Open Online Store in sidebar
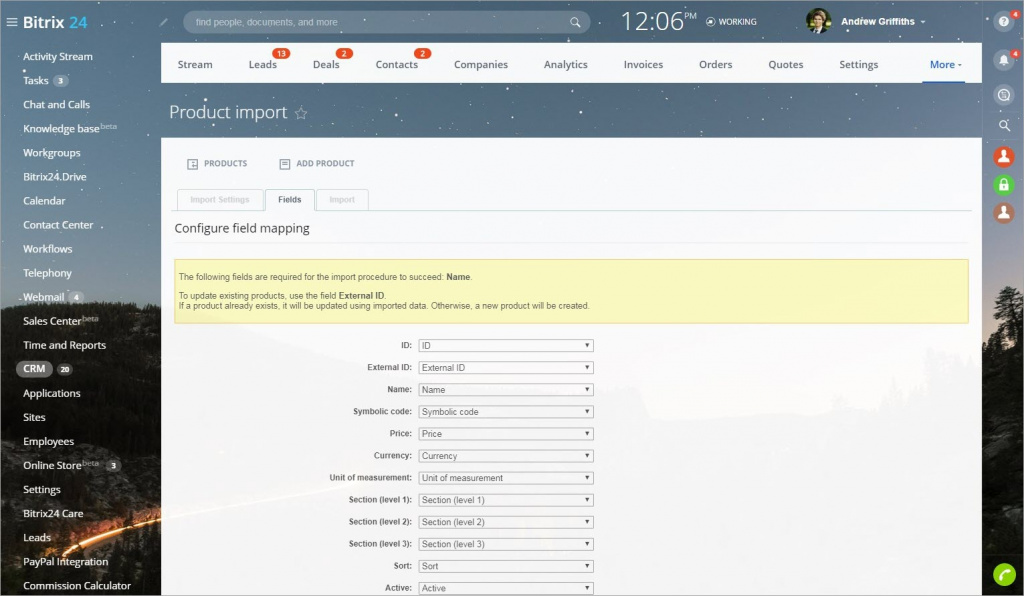The image size is (1024, 596). [52, 465]
